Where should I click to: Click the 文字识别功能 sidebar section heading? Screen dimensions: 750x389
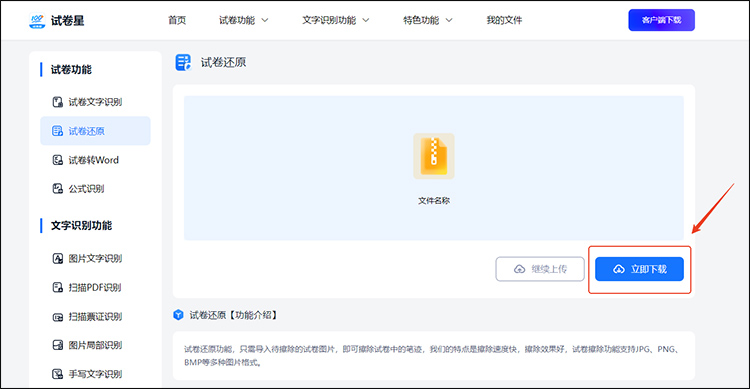pos(81,225)
